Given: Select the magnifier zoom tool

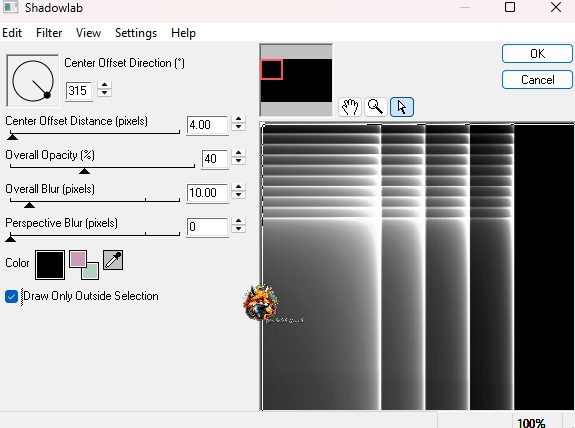Looking at the screenshot, I should pos(376,107).
